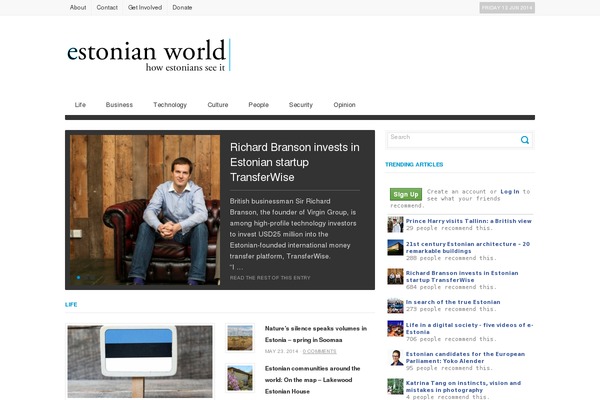Switch to the Security section
Viewport: 600px width, 400px height.
(x=301, y=105)
